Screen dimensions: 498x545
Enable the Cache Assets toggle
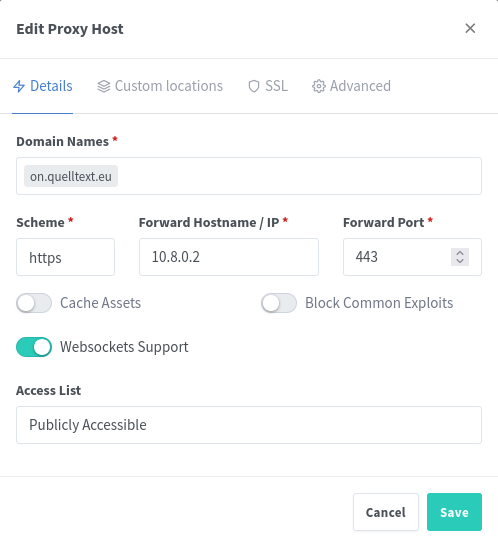pos(34,303)
